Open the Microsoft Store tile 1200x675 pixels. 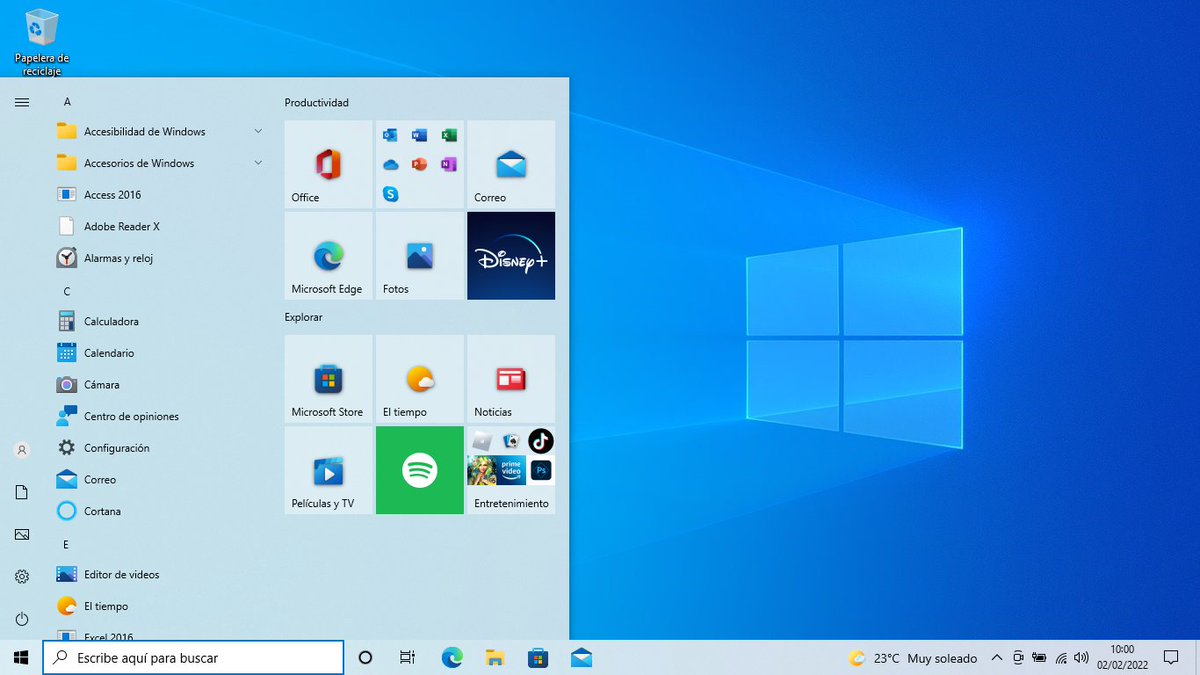click(x=327, y=379)
